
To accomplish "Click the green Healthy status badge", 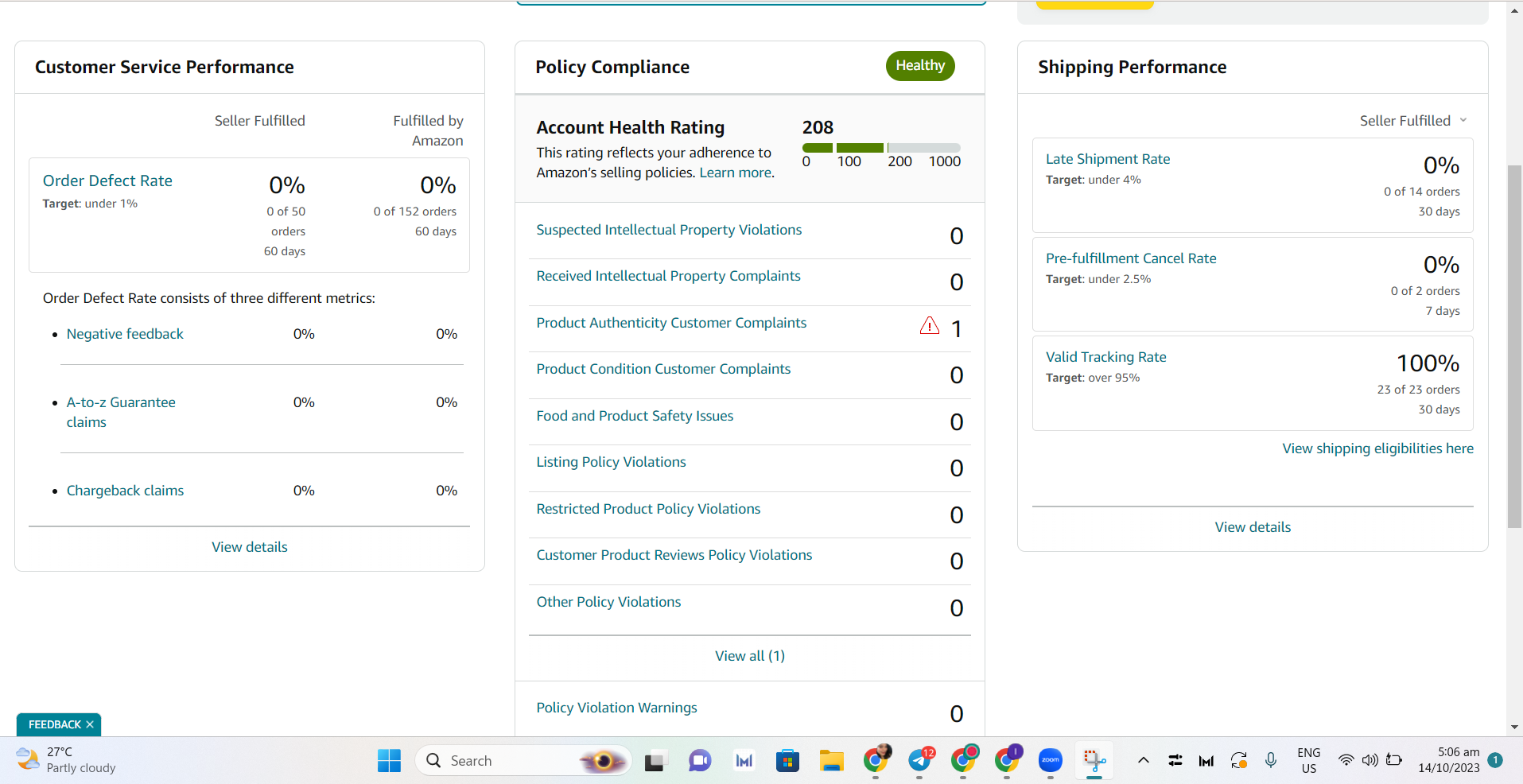I will [920, 66].
